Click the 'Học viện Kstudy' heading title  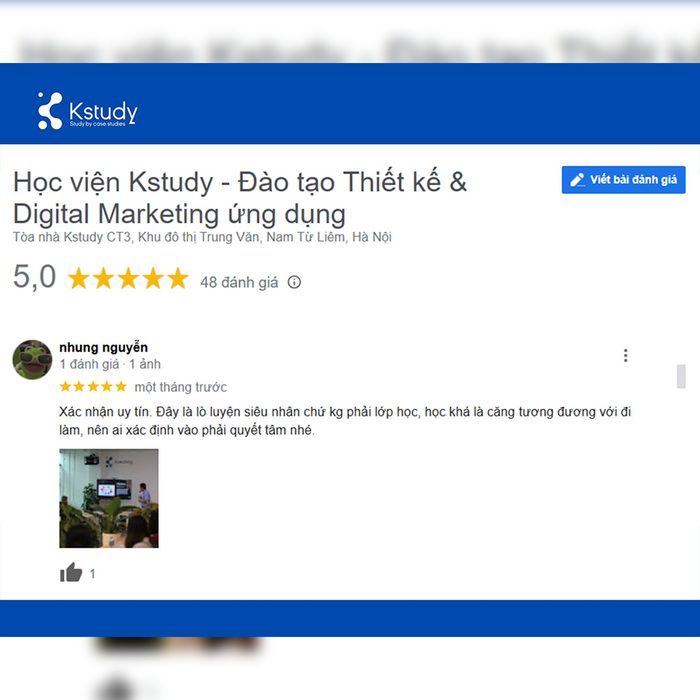point(240,198)
